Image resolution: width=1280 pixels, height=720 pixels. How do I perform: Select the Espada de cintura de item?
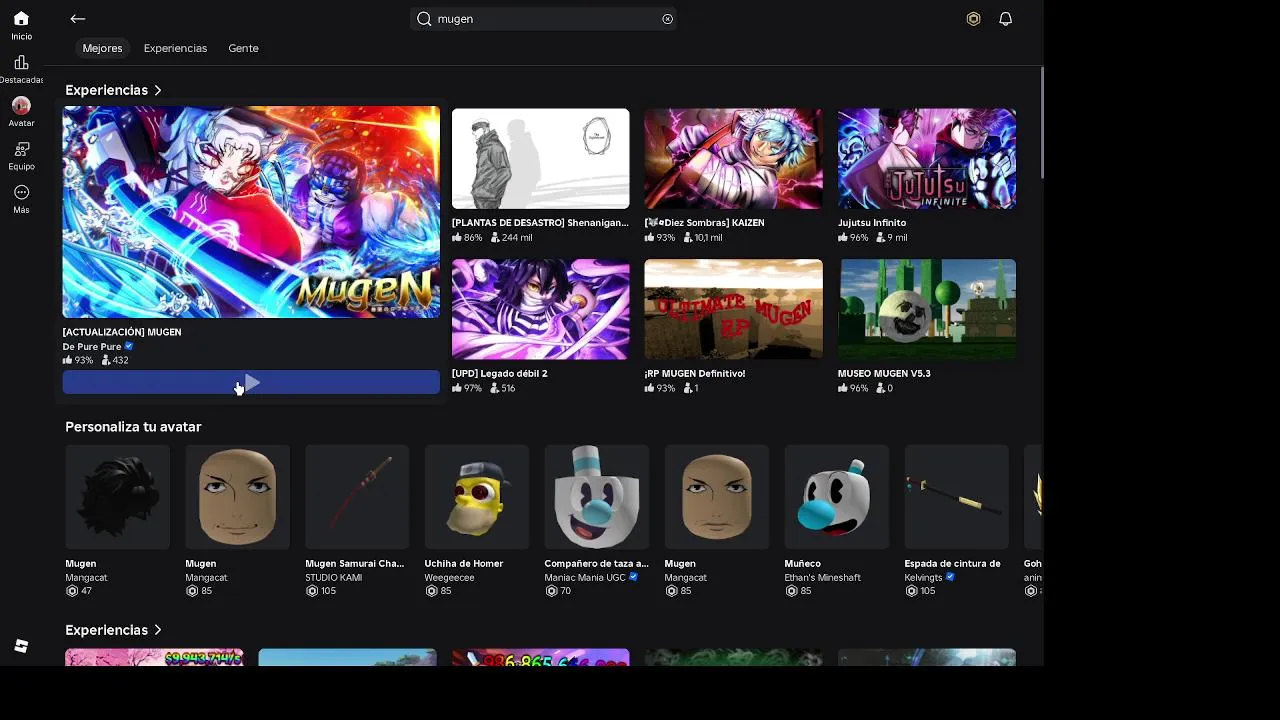[x=957, y=497]
